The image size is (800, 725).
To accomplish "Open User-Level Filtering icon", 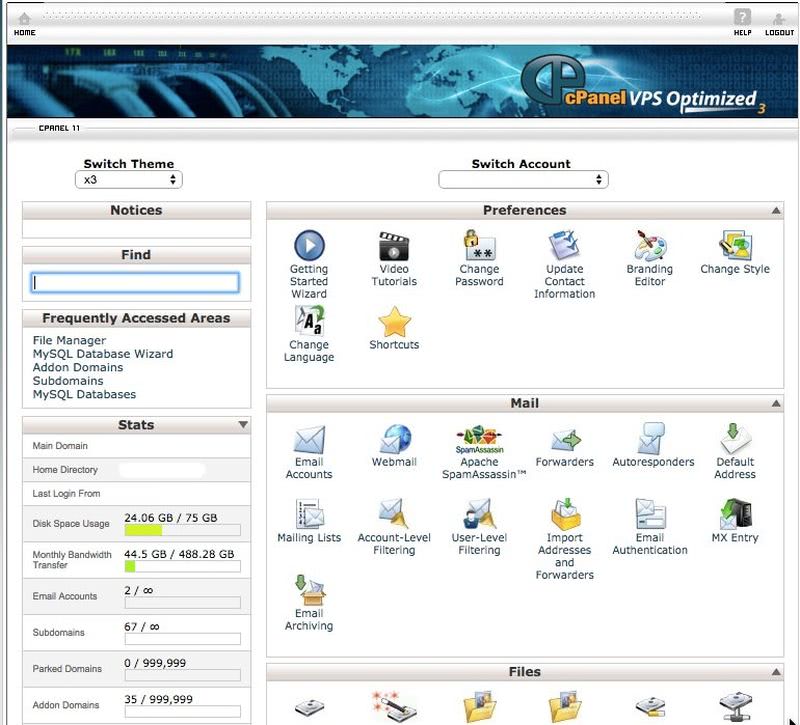I will point(479,514).
